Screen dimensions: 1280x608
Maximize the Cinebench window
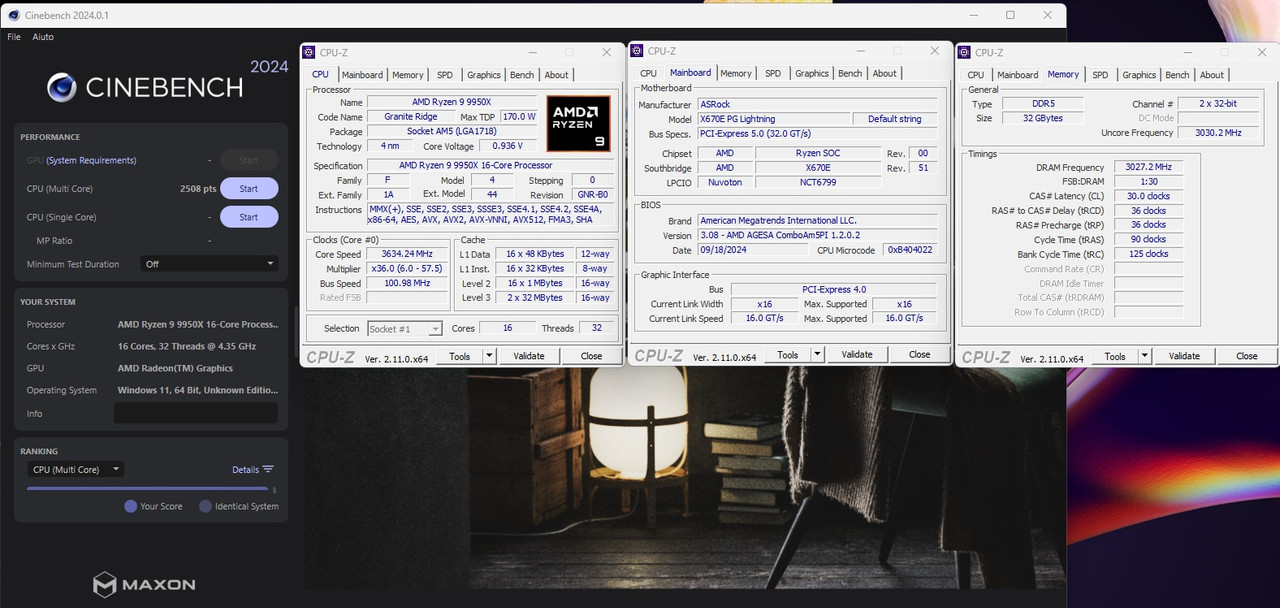[1010, 15]
